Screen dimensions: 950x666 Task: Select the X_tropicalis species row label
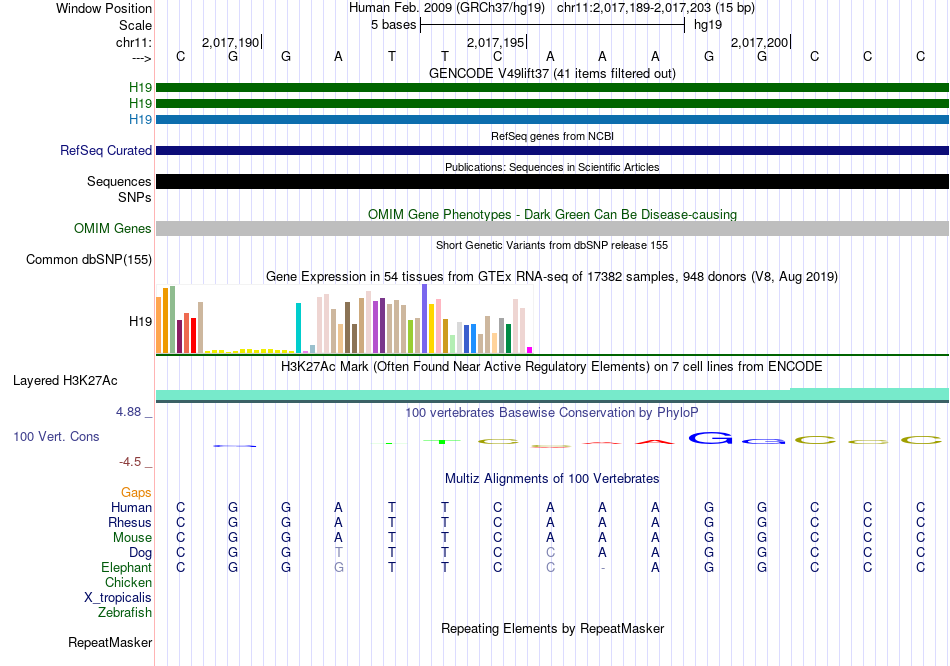click(118, 598)
